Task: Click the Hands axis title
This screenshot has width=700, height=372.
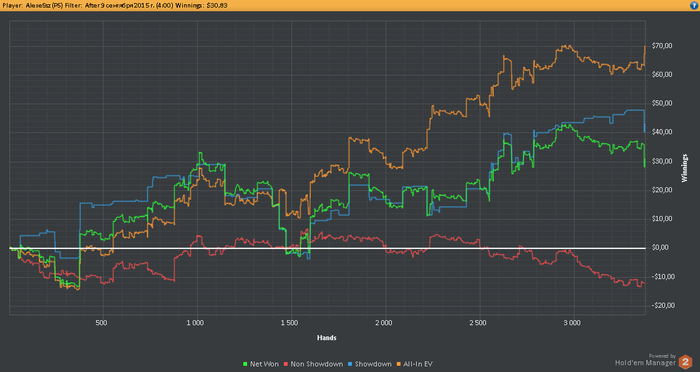Action: [326, 338]
